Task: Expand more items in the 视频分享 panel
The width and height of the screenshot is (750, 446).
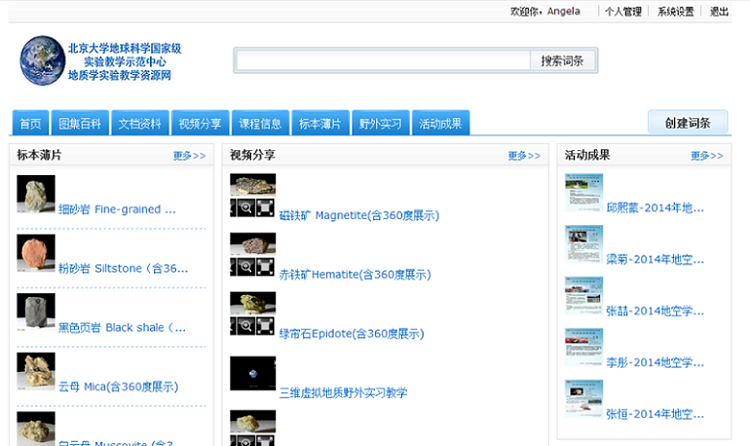Action: click(x=524, y=156)
